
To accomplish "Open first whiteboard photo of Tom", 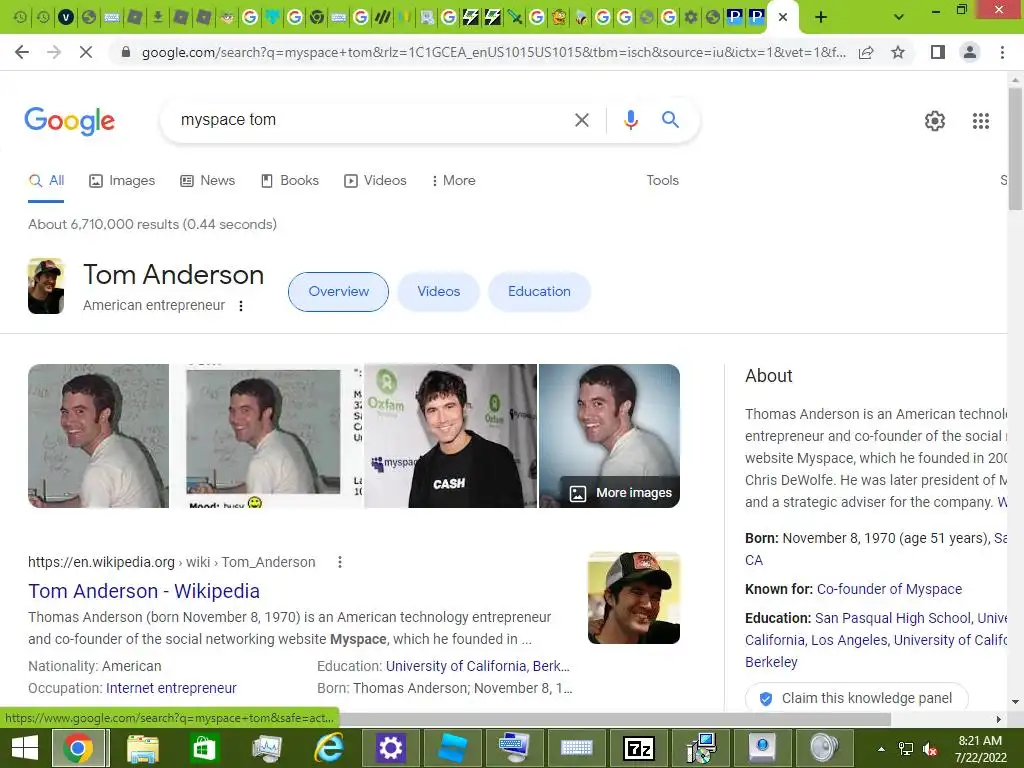I will click(99, 436).
